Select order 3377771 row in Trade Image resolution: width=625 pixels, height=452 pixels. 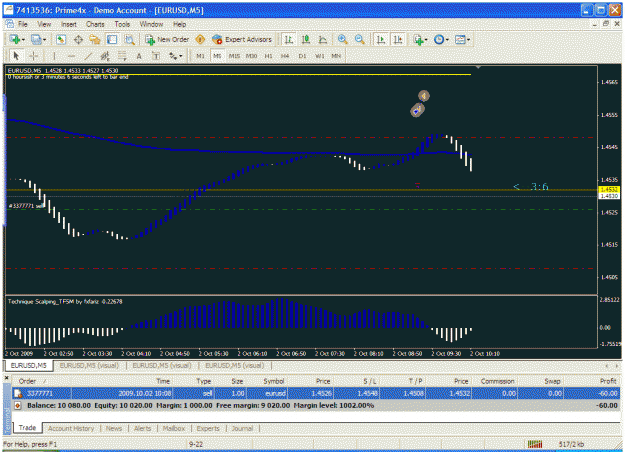[316, 393]
